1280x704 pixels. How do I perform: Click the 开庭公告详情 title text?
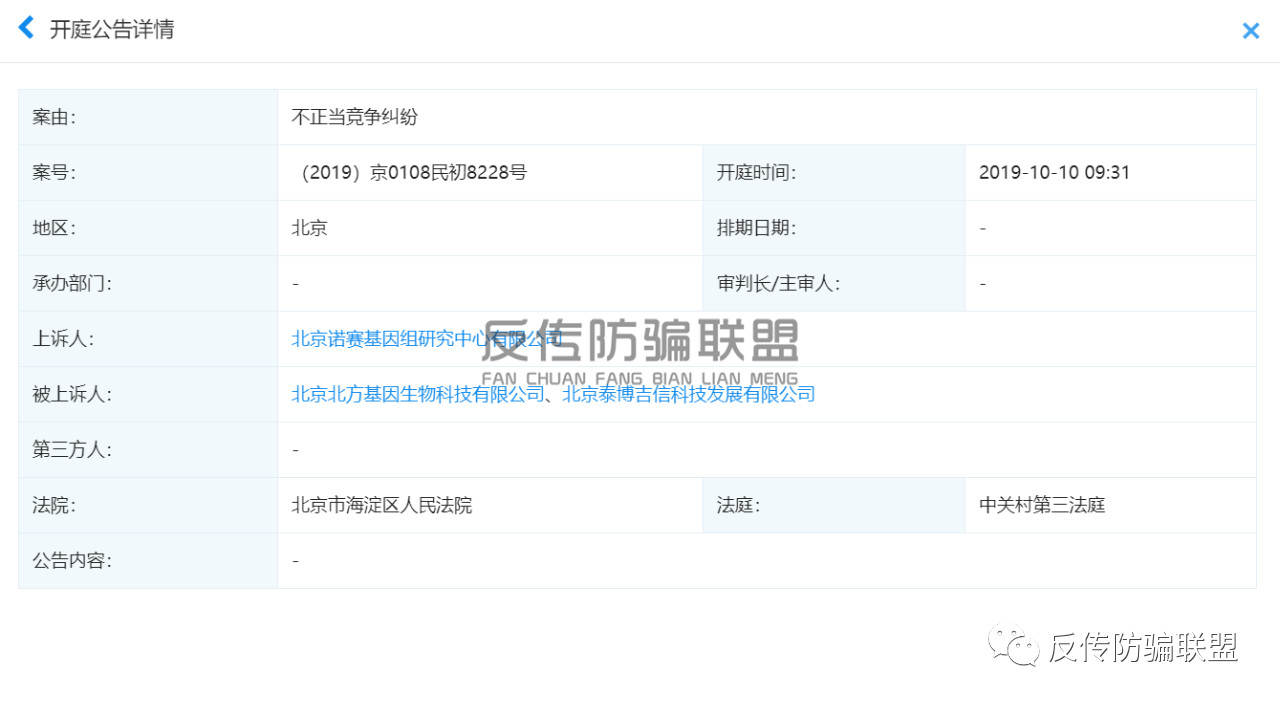pos(112,29)
